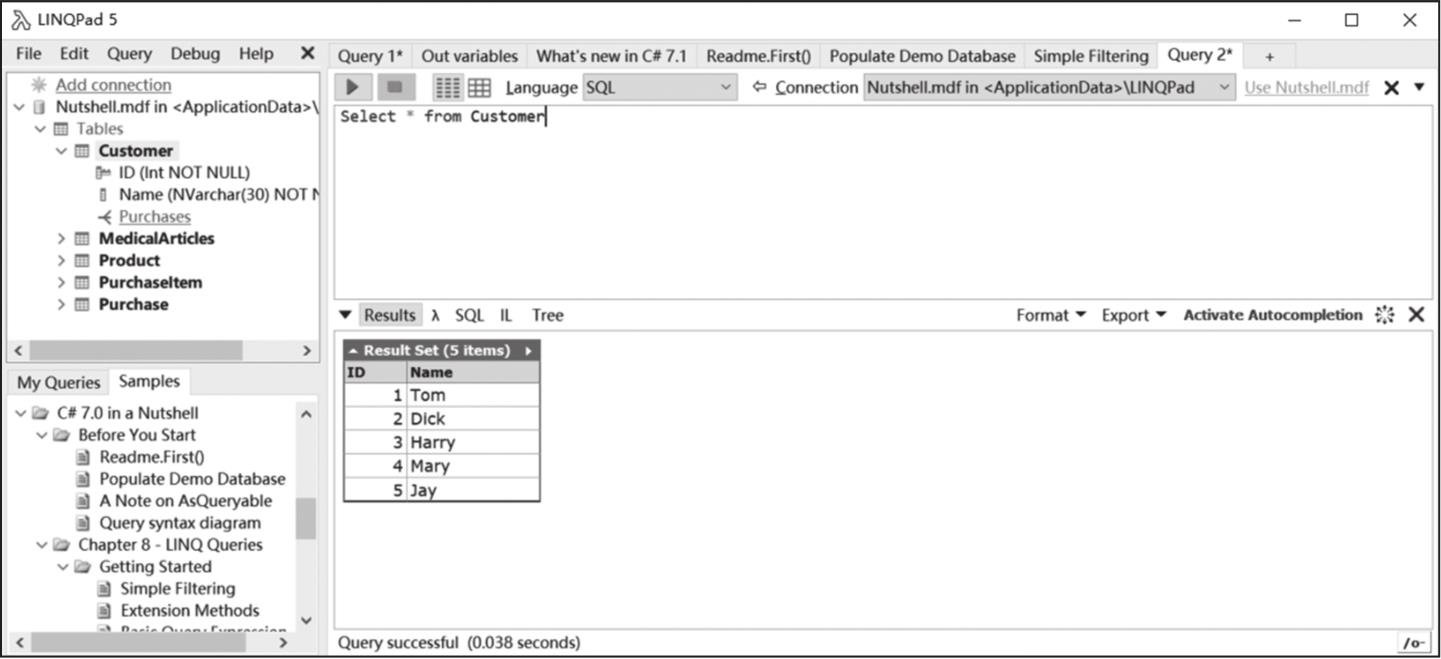This screenshot has width=1441, height=659.
Task: Expand the PurchaseItem table
Action: [61, 283]
